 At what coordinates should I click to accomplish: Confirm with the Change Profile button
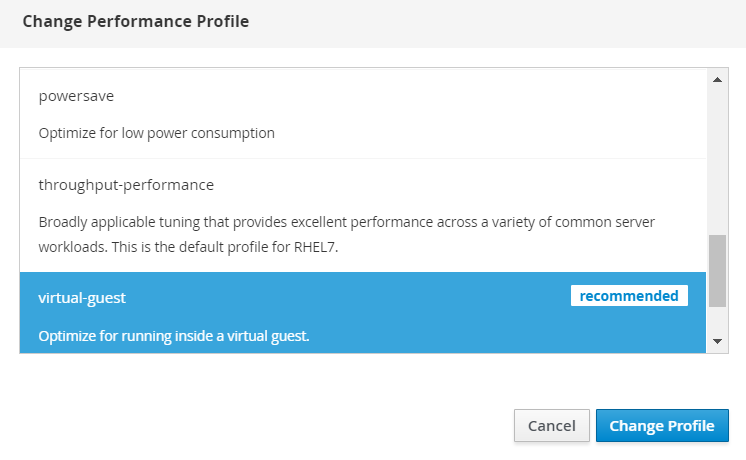click(662, 426)
